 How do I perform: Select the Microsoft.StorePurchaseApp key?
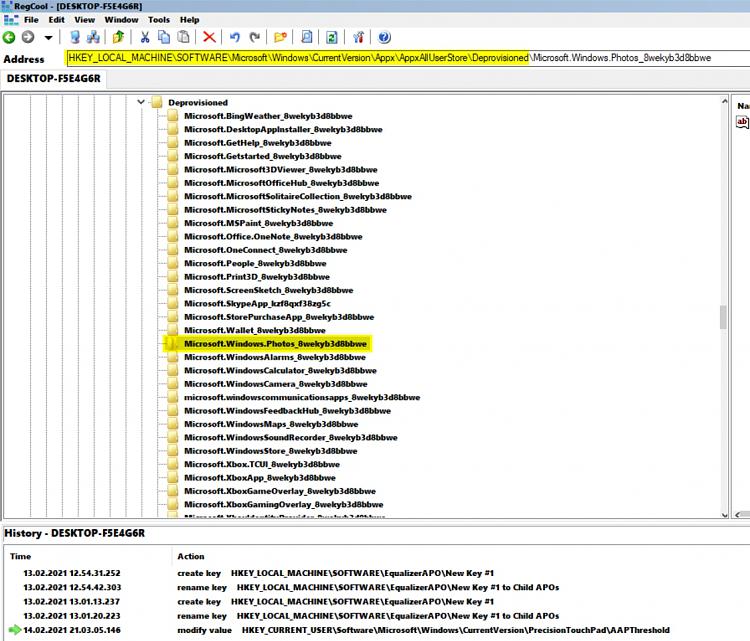(x=279, y=317)
